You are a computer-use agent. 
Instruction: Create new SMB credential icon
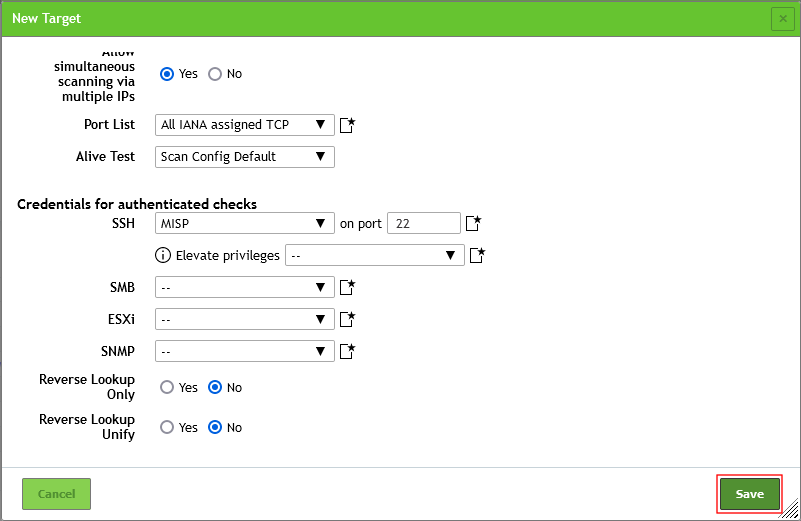pos(348,288)
